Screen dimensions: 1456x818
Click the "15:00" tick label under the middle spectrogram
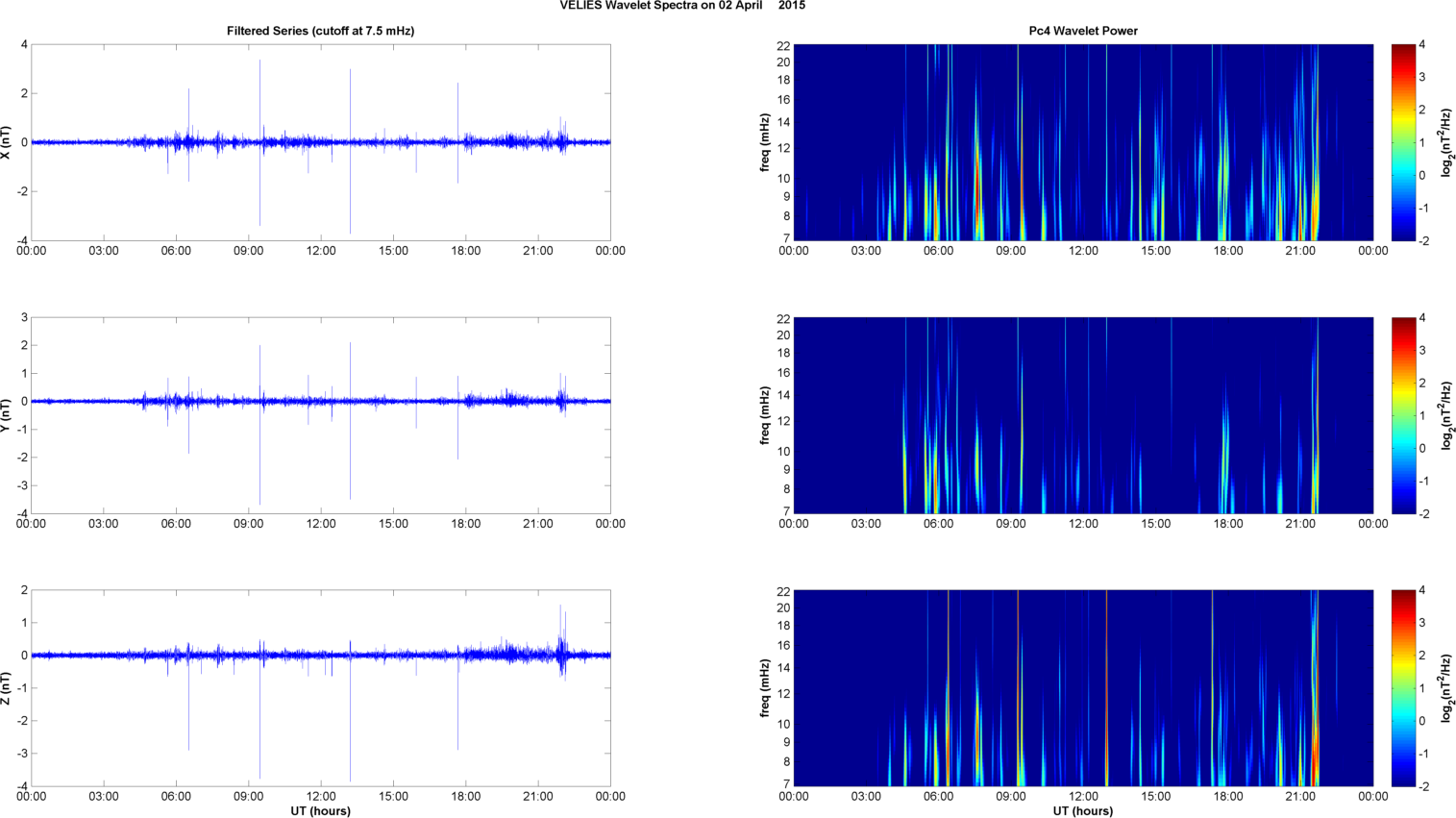(x=1156, y=524)
